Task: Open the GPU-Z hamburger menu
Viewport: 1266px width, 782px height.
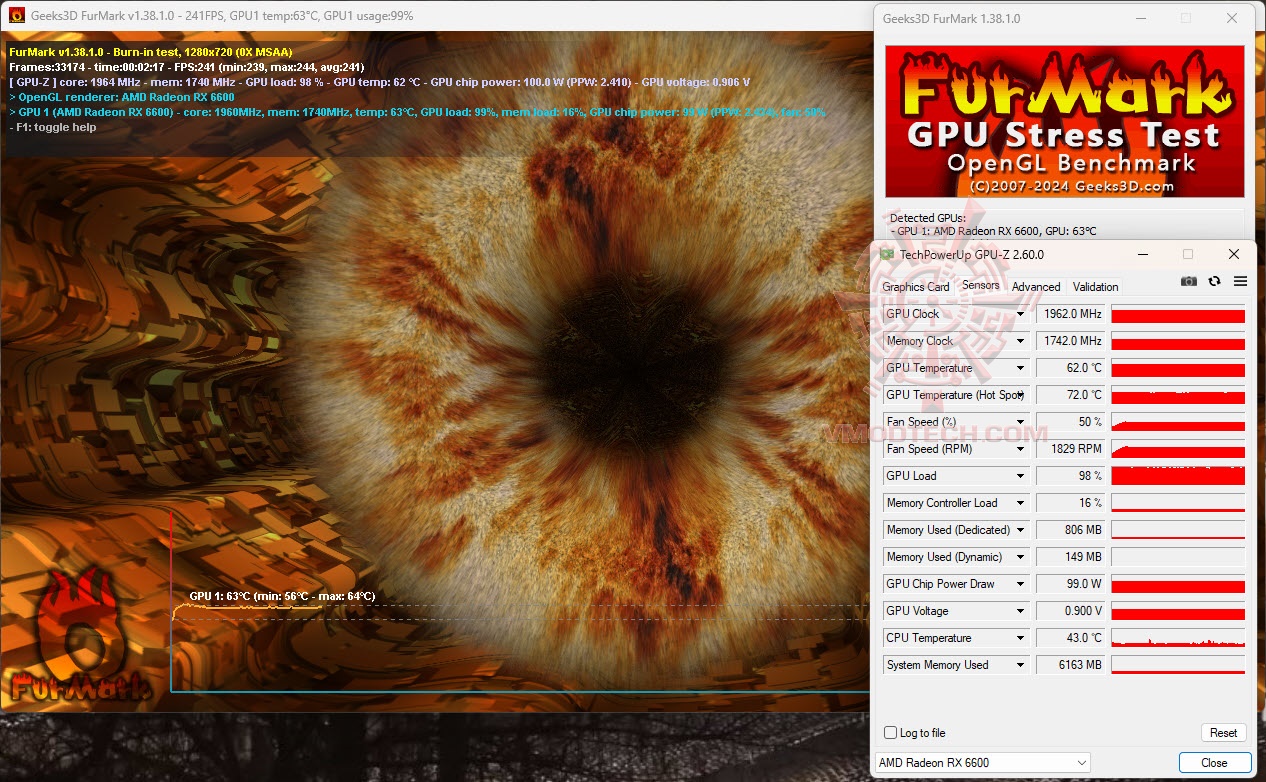Action: pos(1240,282)
